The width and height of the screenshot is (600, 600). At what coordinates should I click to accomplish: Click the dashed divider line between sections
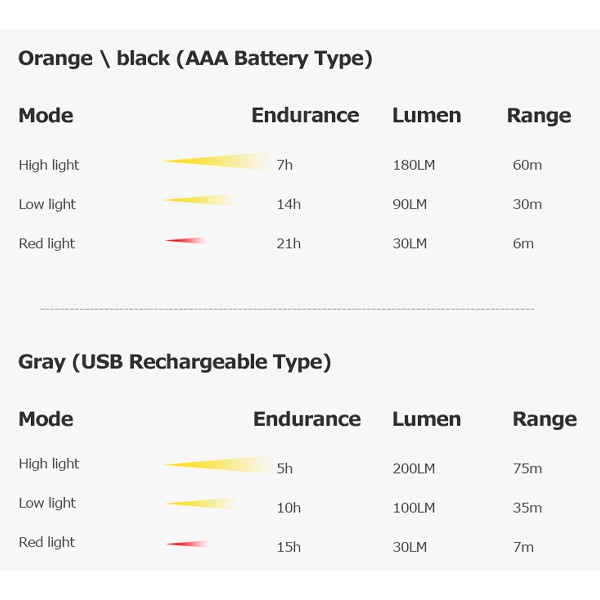pyautogui.click(x=287, y=309)
